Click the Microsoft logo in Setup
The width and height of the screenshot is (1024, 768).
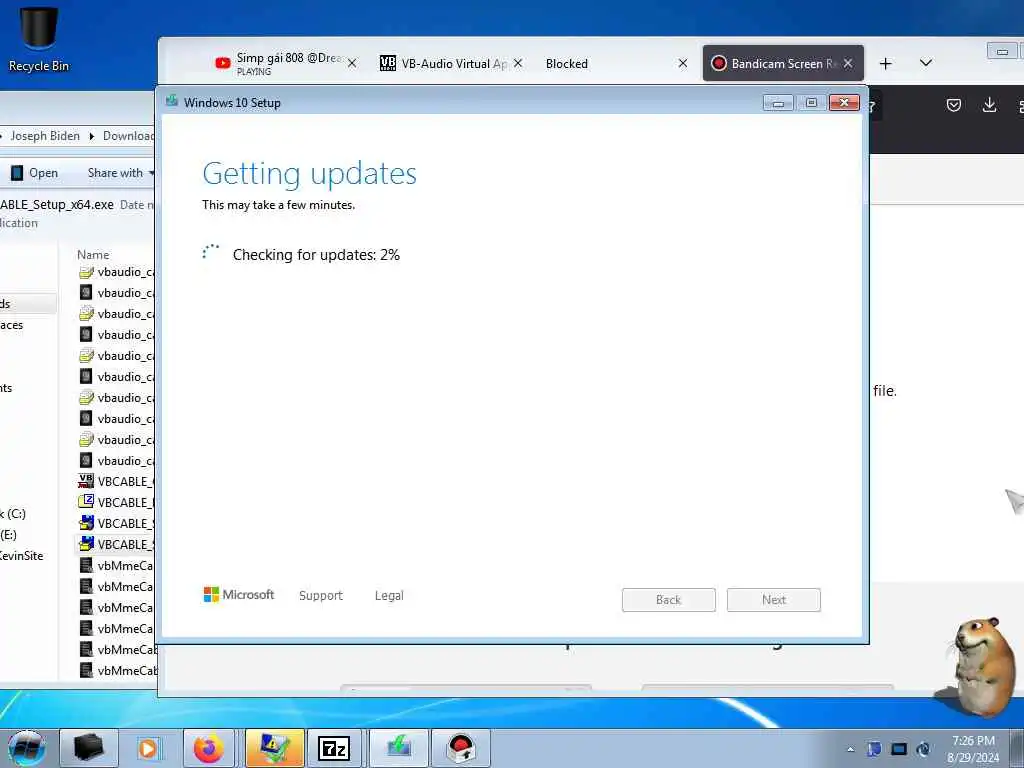click(x=239, y=595)
